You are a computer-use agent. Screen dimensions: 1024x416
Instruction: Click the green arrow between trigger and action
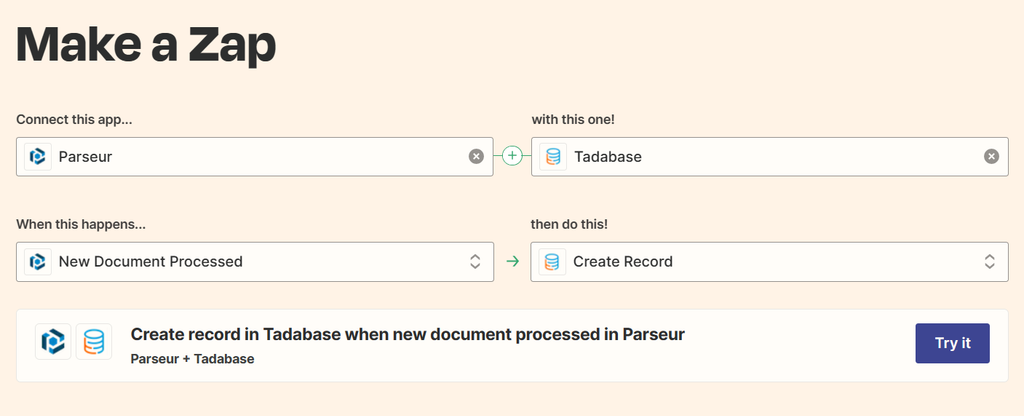[x=513, y=262]
